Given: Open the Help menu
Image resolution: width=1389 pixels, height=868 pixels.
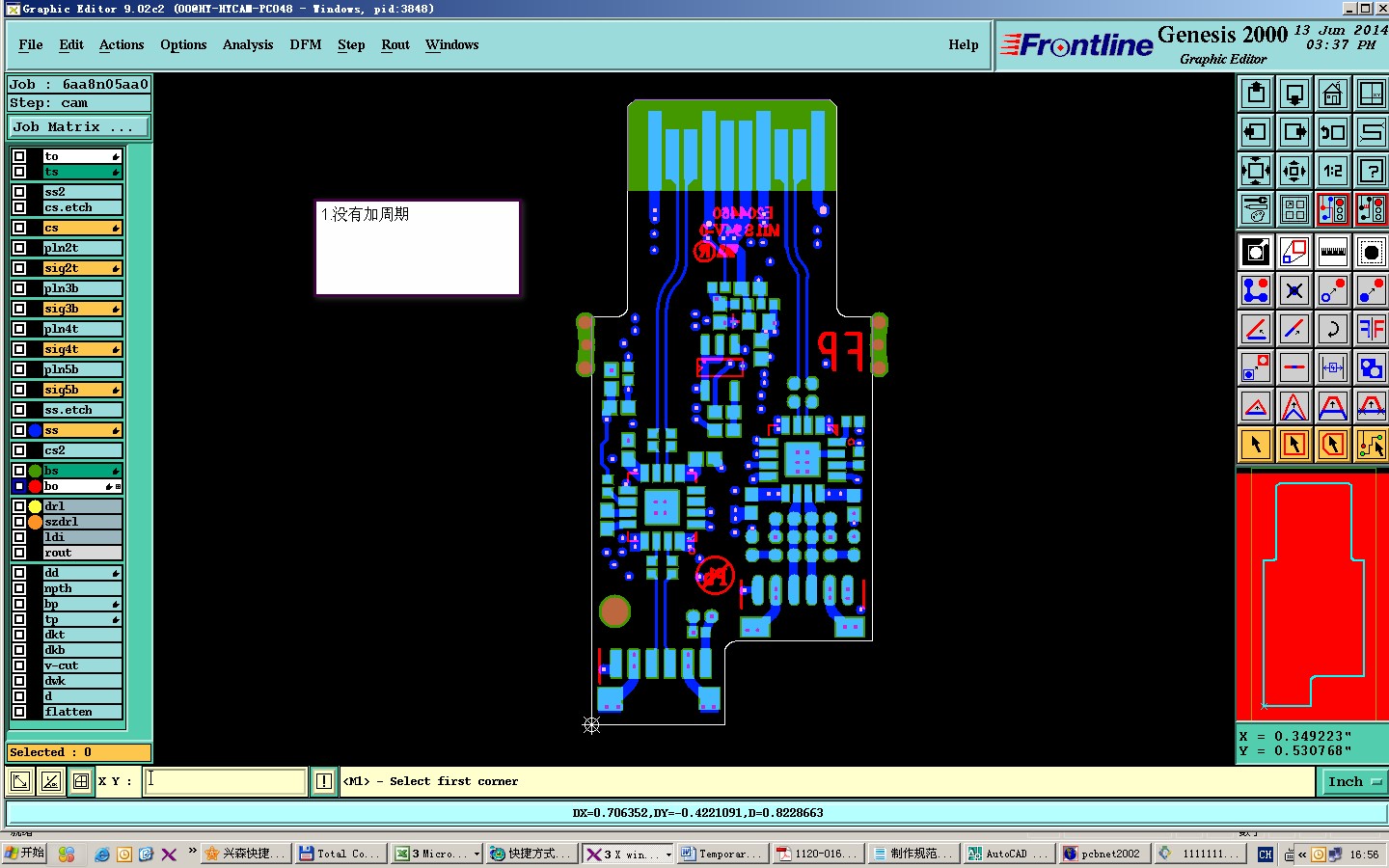Looking at the screenshot, I should click(964, 44).
